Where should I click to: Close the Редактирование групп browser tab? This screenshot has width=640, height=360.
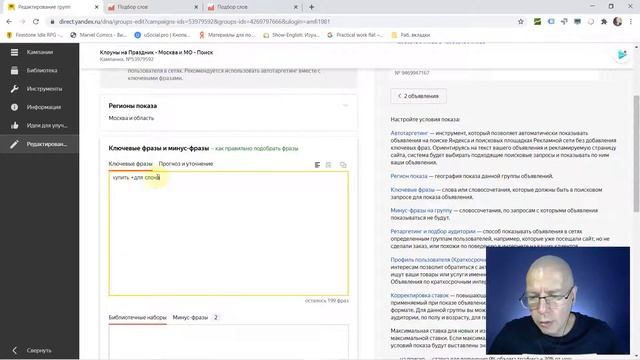click(x=96, y=7)
